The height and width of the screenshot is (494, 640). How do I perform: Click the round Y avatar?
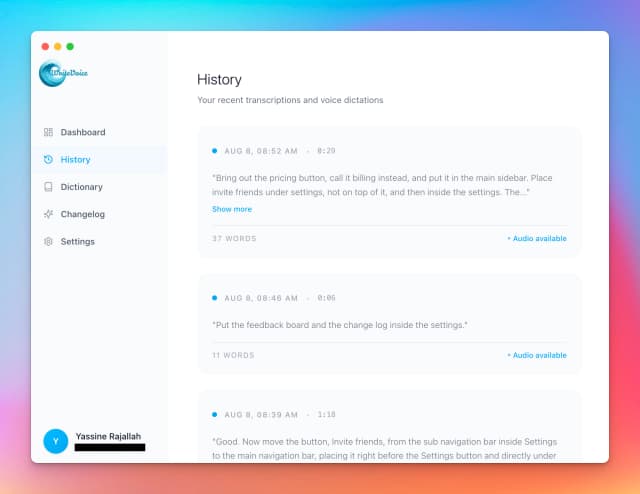(x=56, y=441)
